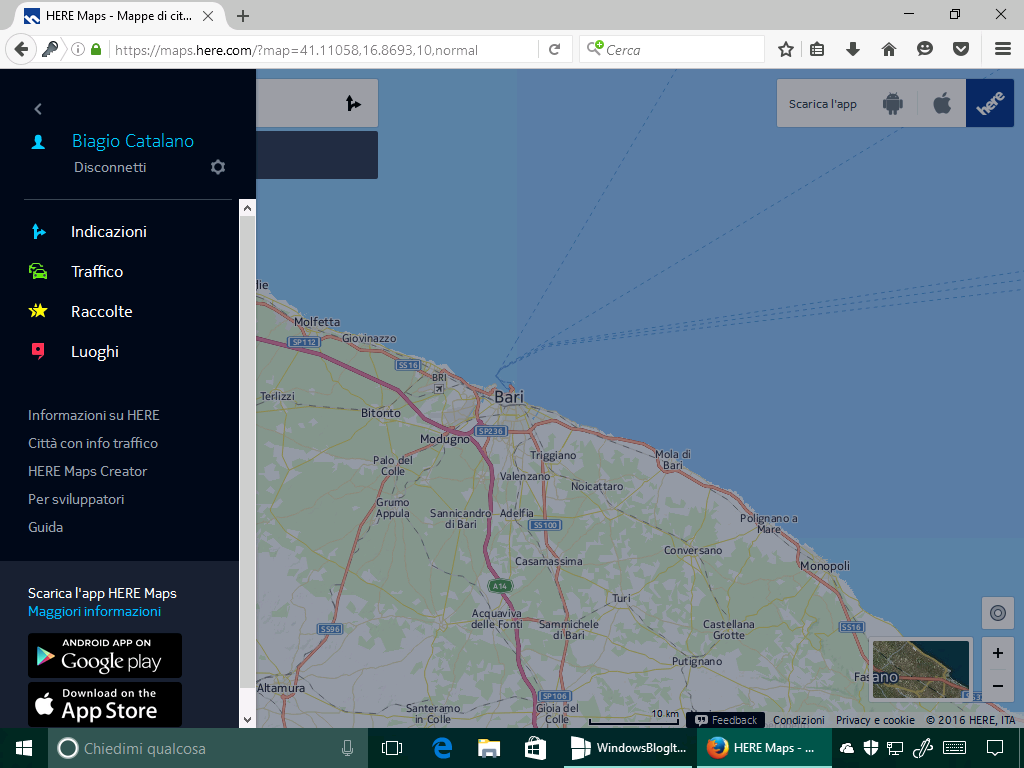Open Task View in taskbar
1024x768 pixels.
pyautogui.click(x=392, y=748)
